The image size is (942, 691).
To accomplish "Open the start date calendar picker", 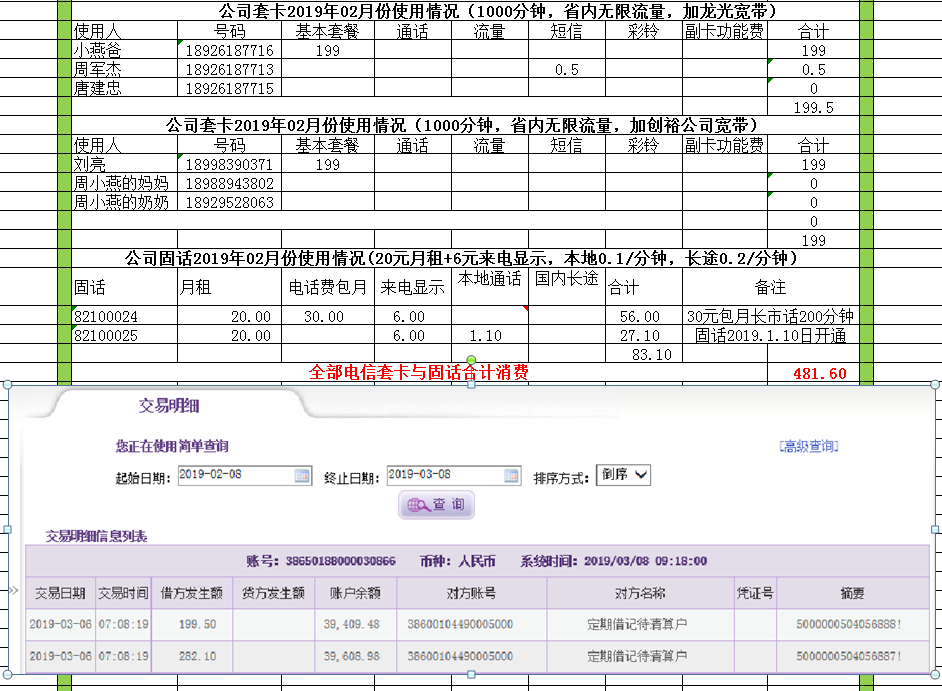I will pyautogui.click(x=303, y=476).
